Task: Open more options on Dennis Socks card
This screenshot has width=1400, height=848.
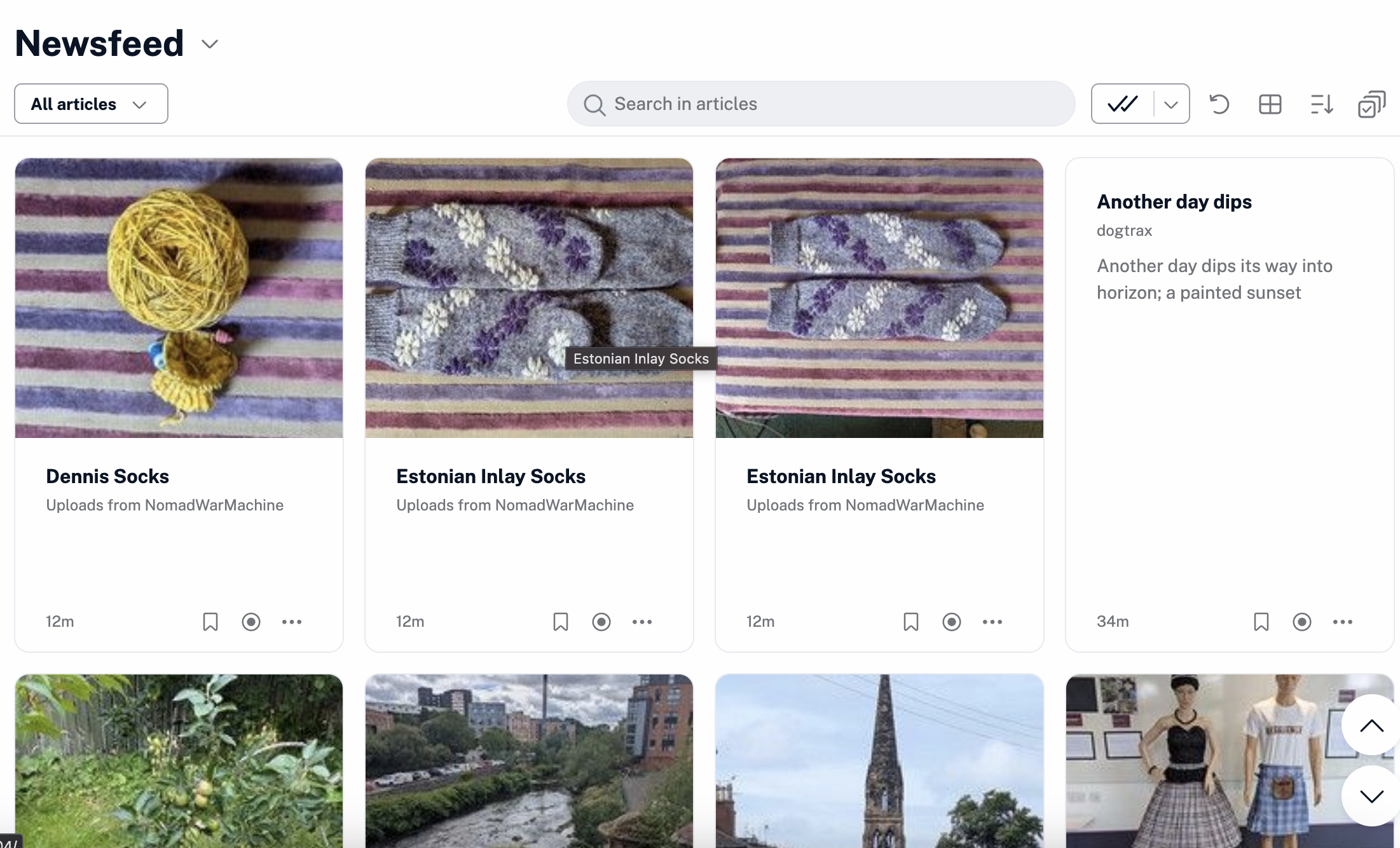Action: [292, 622]
